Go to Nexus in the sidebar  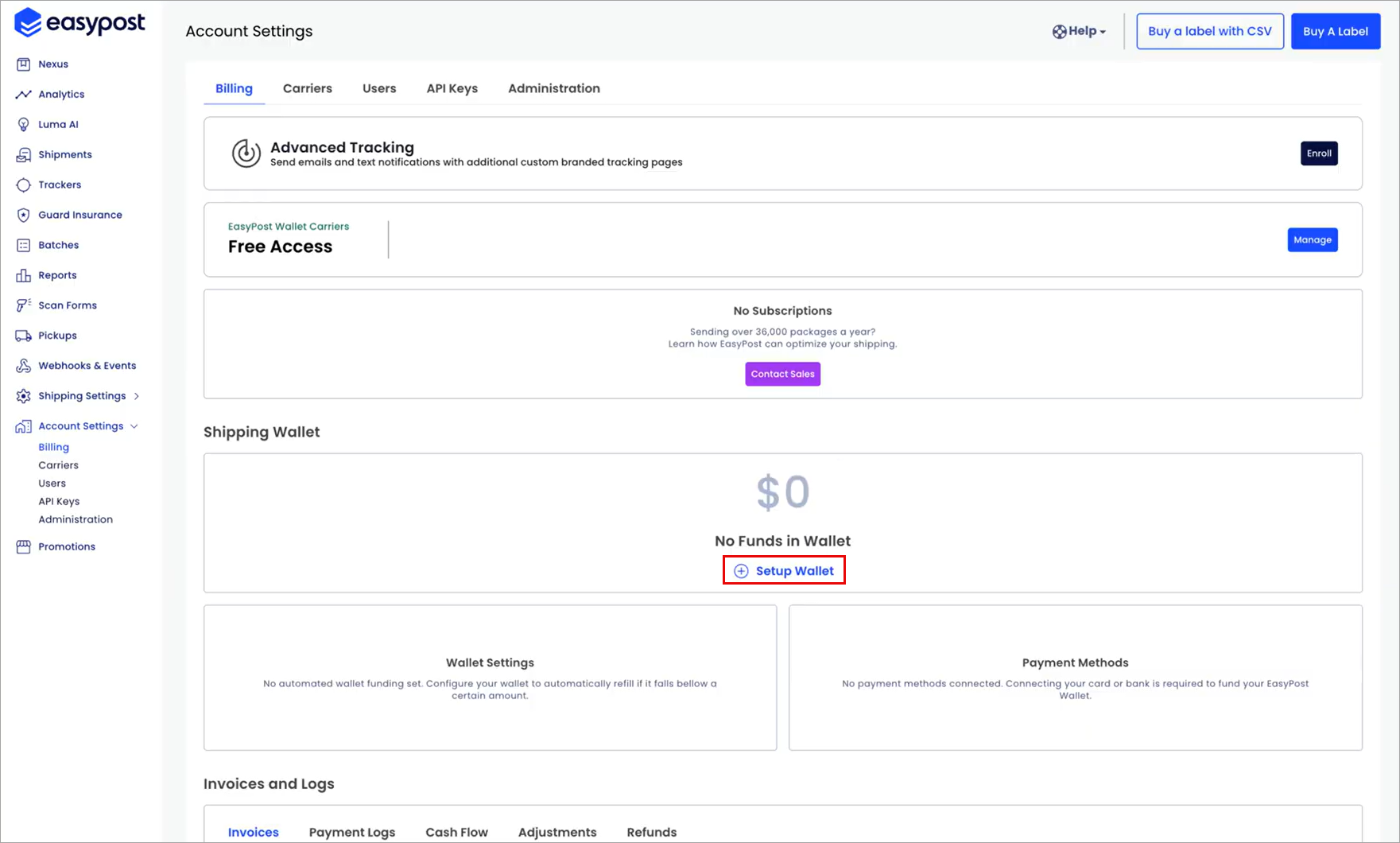pos(53,64)
